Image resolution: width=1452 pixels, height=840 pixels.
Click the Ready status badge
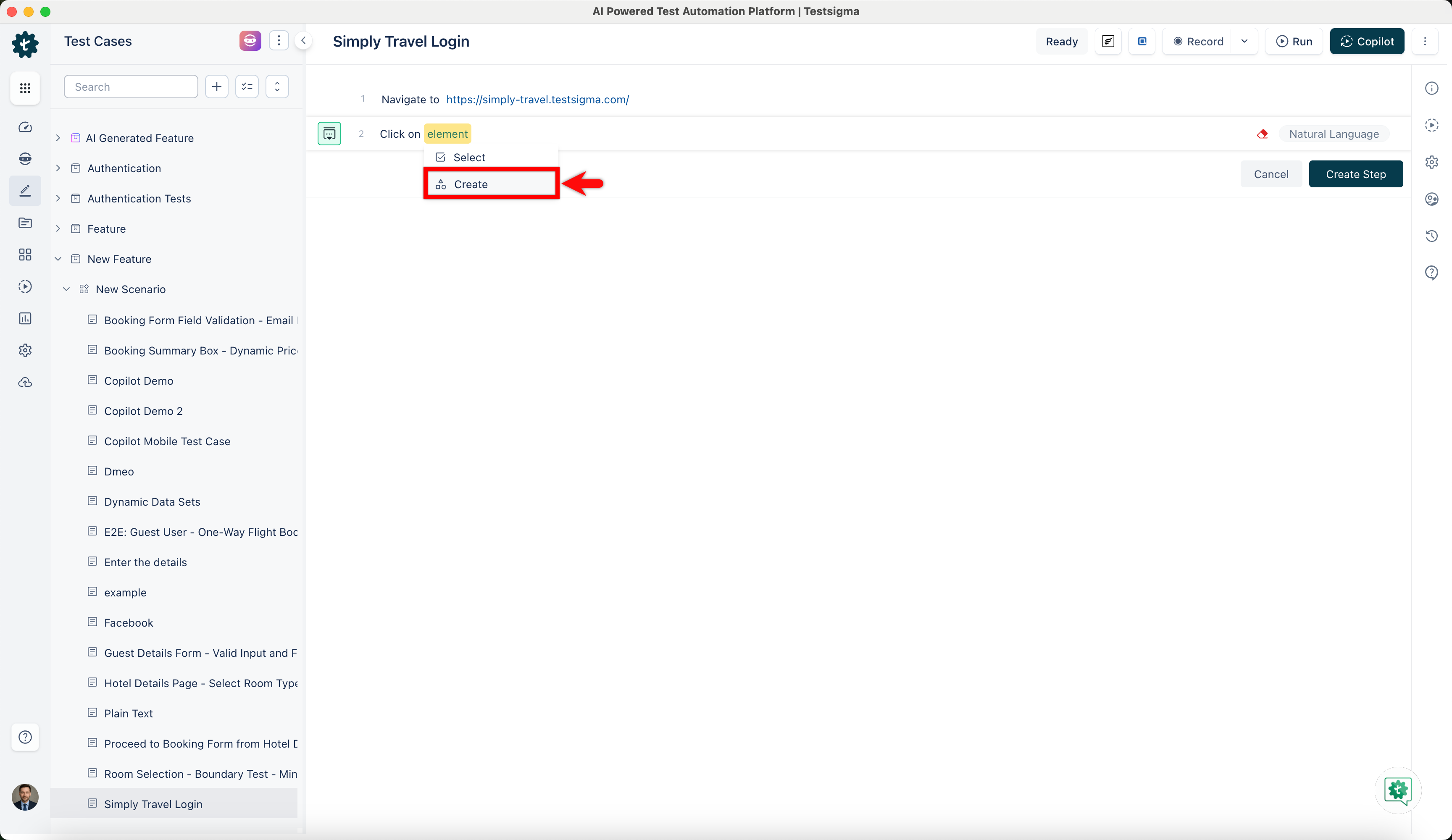1061,41
